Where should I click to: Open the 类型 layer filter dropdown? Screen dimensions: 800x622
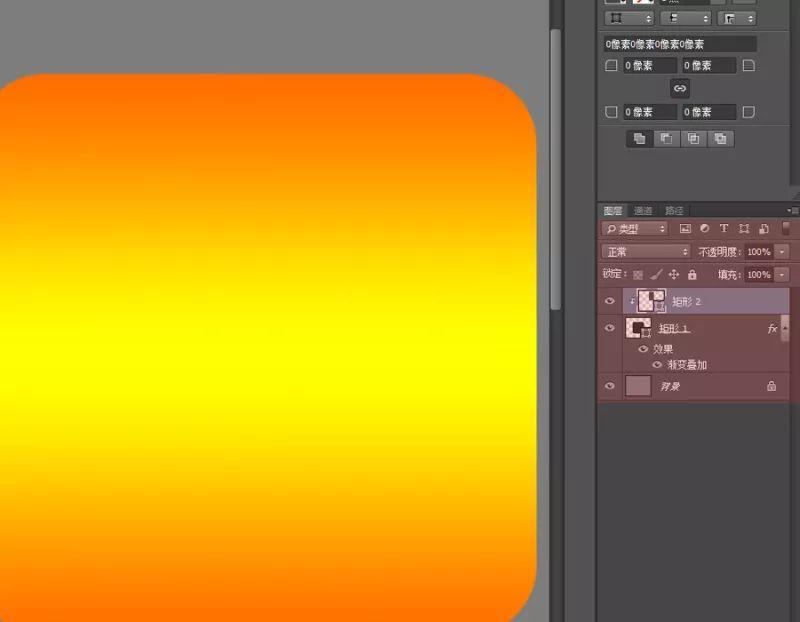tap(635, 229)
